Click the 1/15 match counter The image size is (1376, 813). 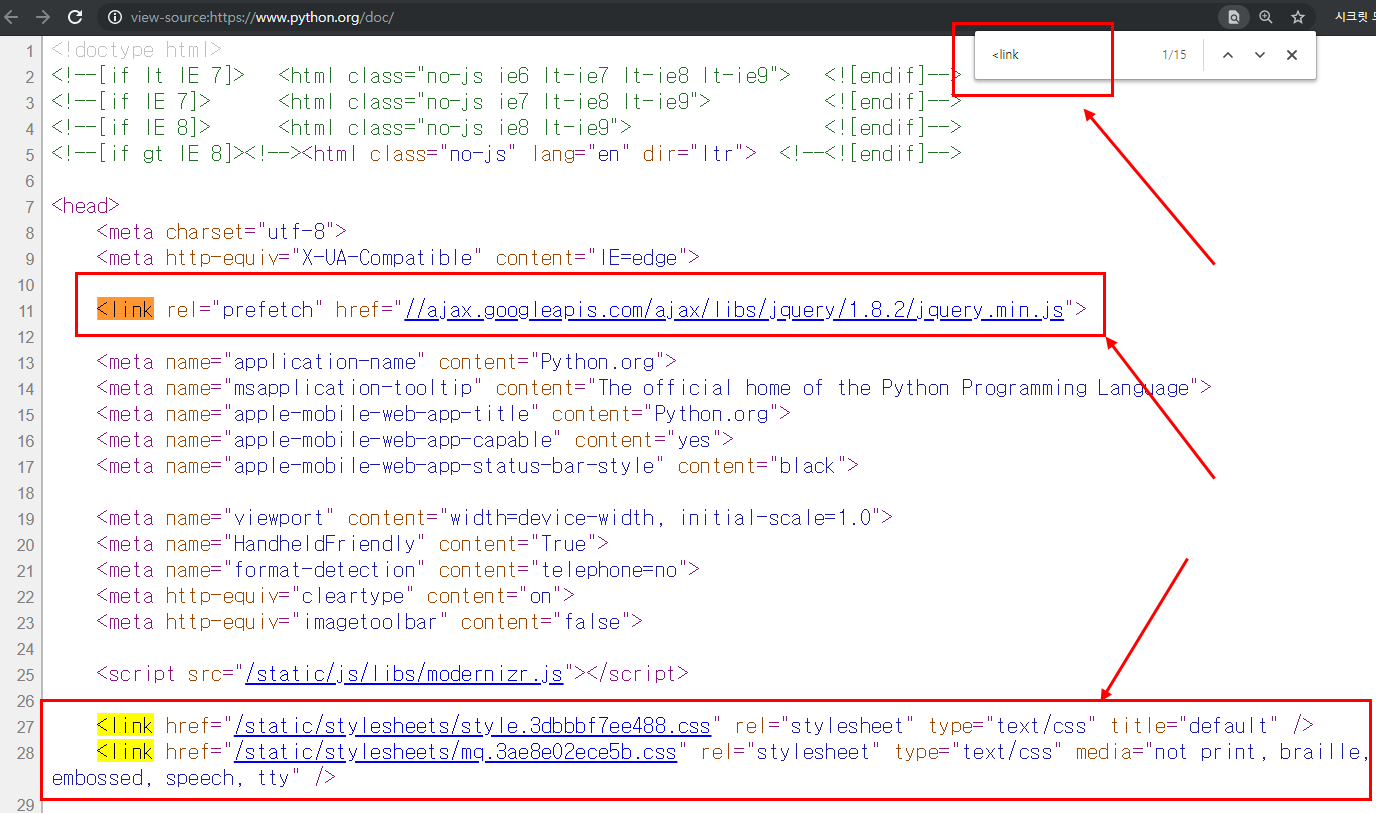coord(1174,55)
